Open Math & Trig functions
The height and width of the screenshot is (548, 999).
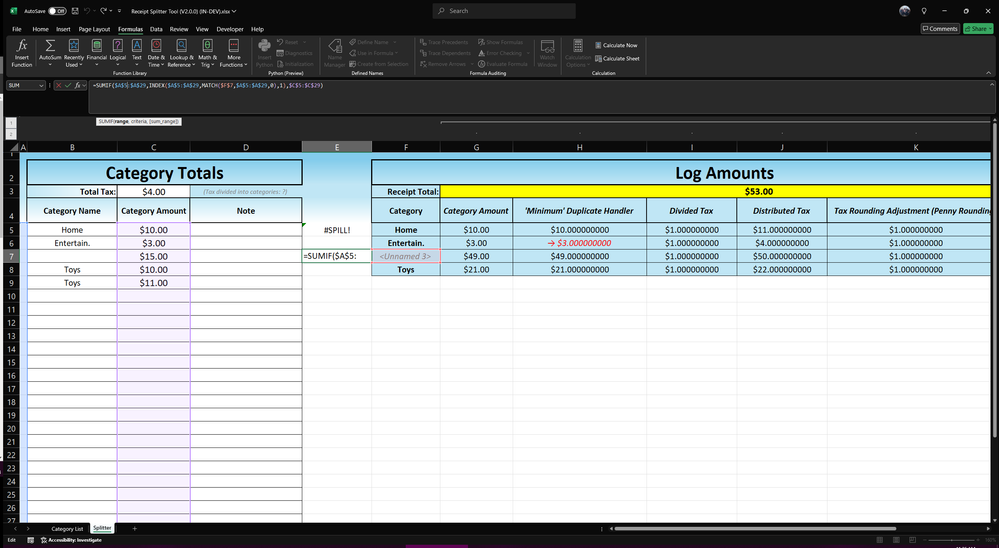207,53
